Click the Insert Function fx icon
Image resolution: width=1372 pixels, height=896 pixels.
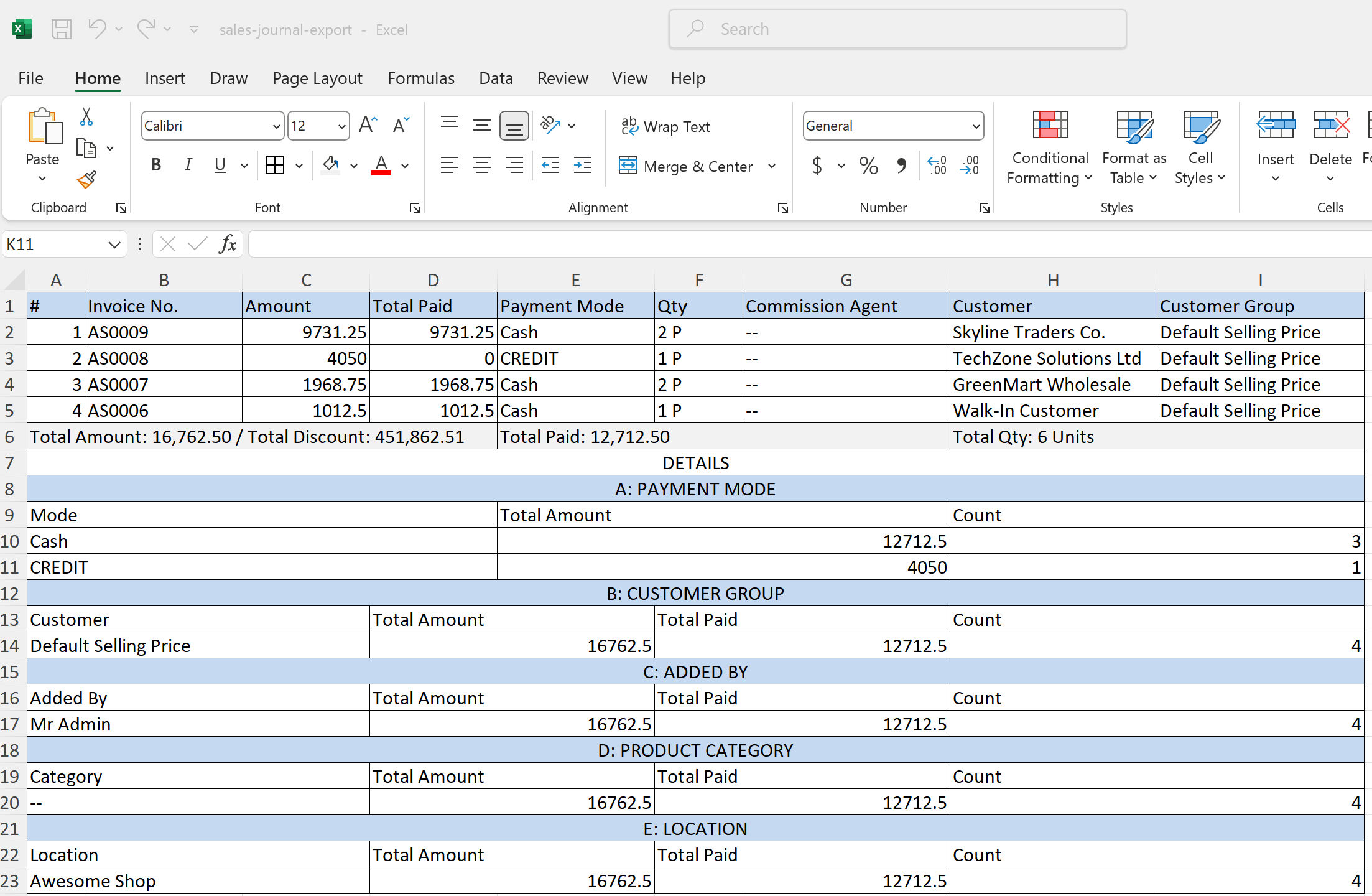click(x=228, y=244)
